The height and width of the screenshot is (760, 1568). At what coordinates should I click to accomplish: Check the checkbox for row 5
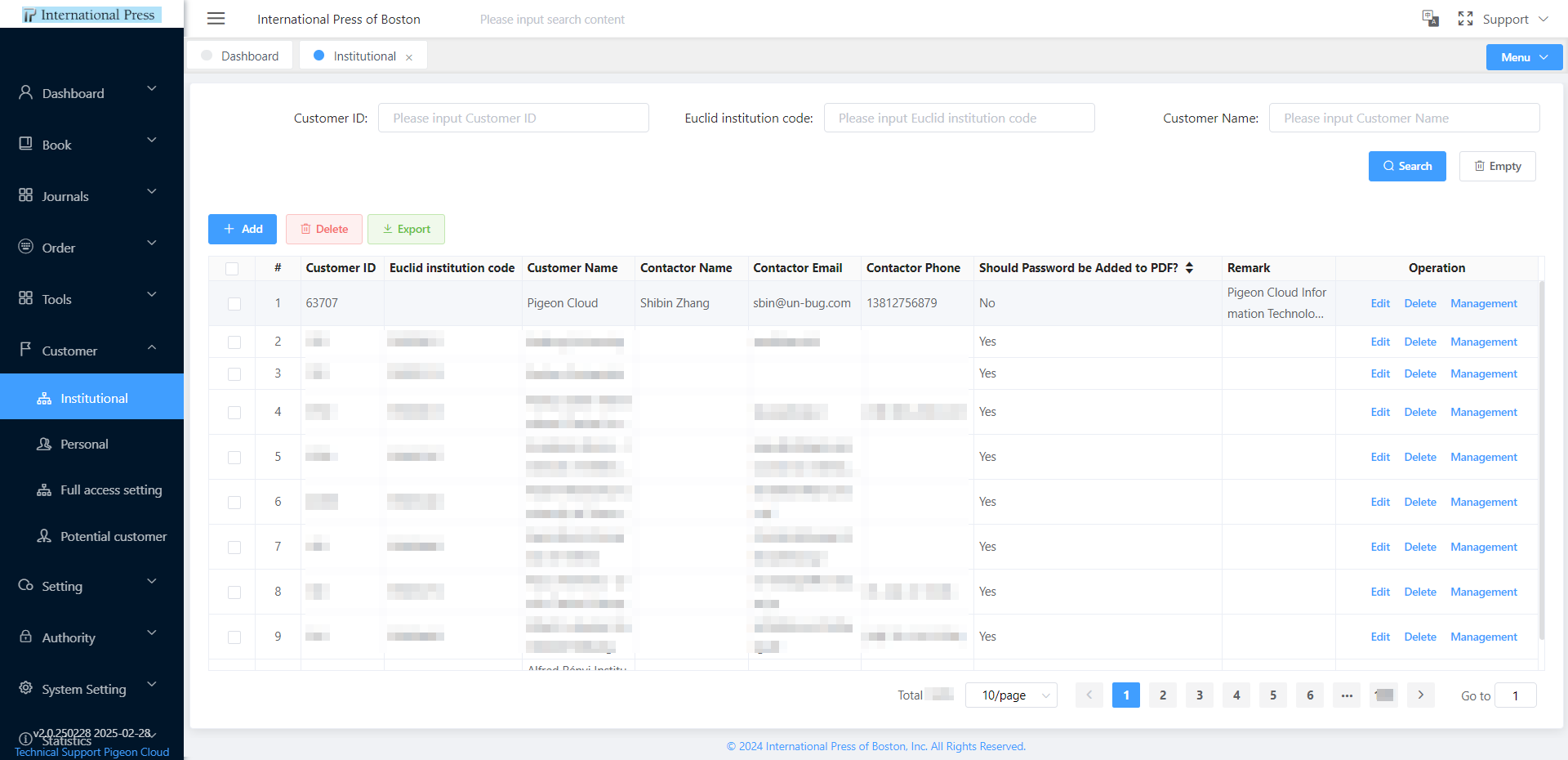tap(234, 458)
